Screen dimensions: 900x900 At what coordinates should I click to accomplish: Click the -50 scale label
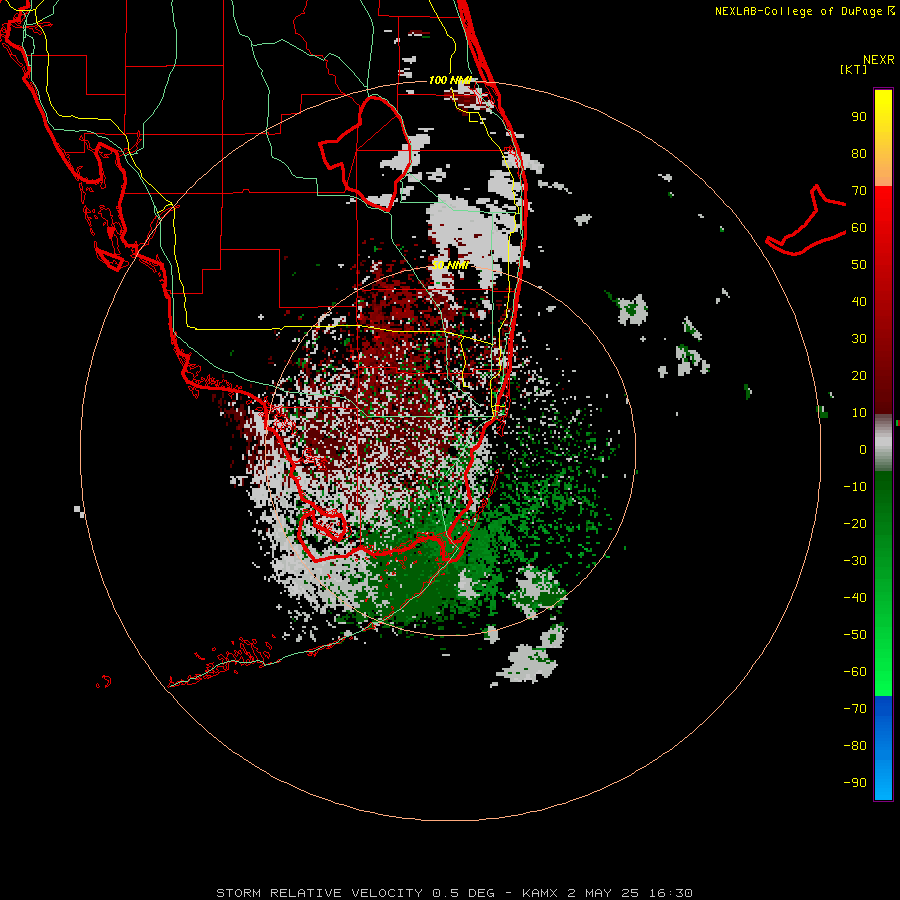coord(855,635)
